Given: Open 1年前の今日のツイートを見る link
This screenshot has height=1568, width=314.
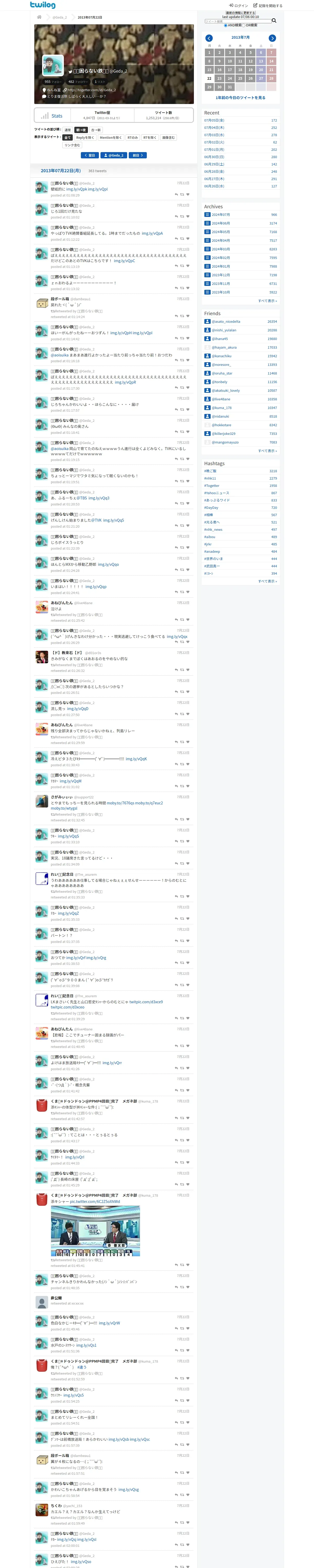Looking at the screenshot, I should click(x=240, y=97).
